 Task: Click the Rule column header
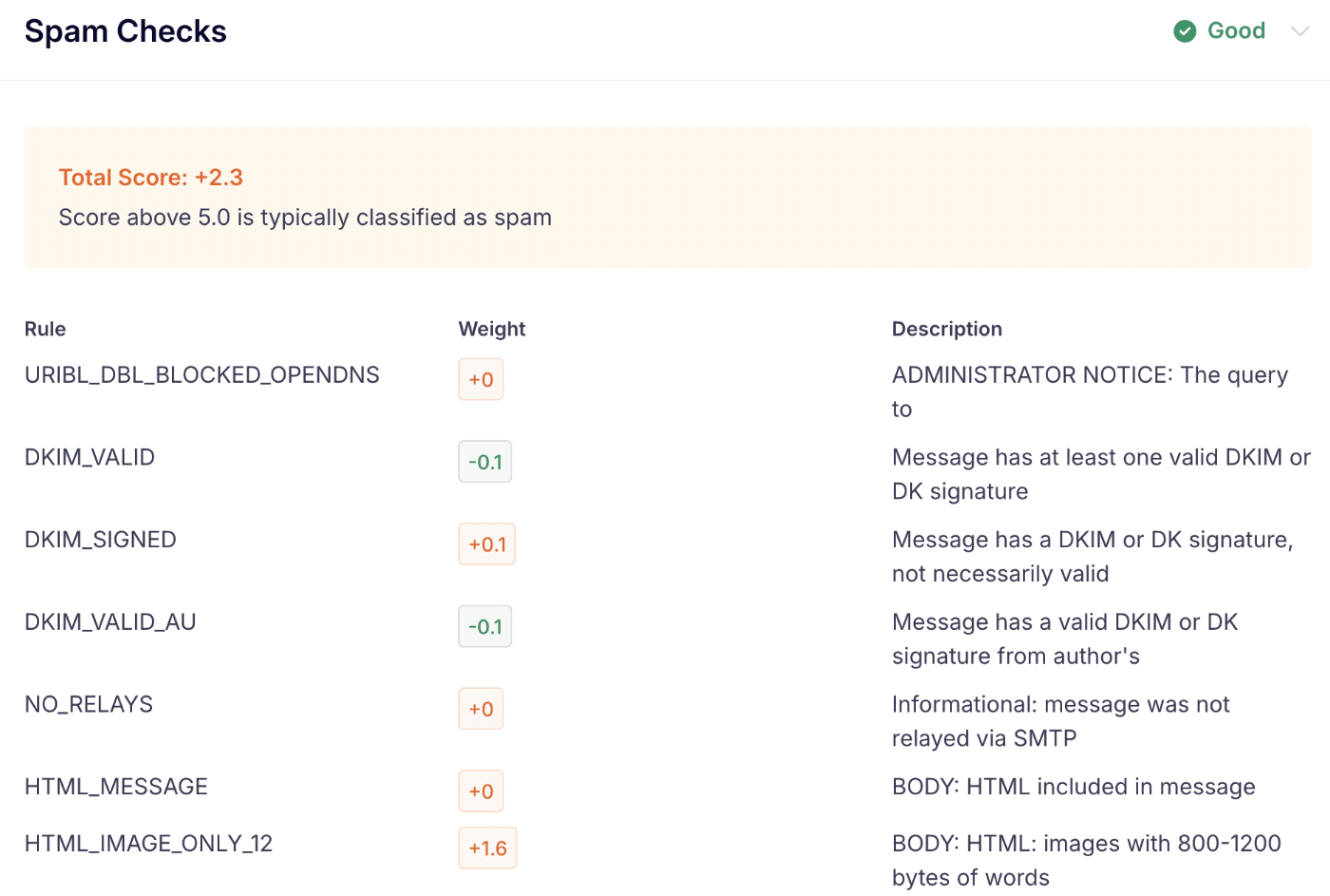[x=46, y=329]
